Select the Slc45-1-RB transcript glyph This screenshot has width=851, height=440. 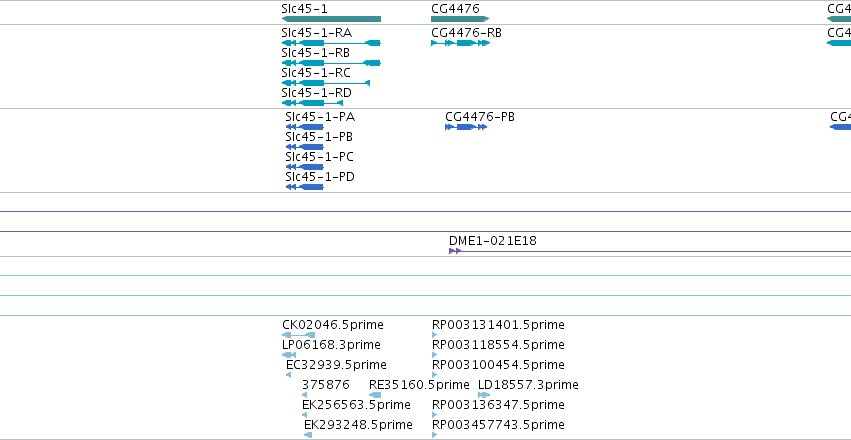pyautogui.click(x=331, y=63)
